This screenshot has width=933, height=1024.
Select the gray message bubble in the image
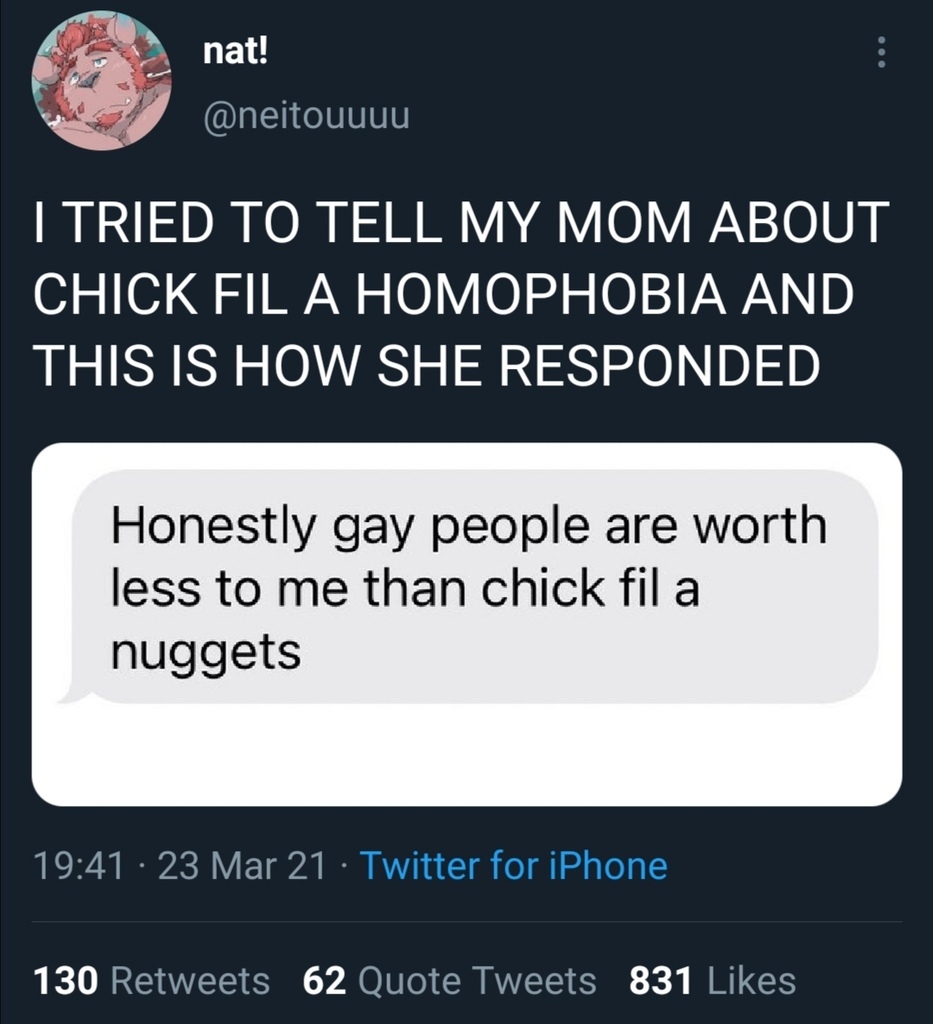(x=468, y=586)
